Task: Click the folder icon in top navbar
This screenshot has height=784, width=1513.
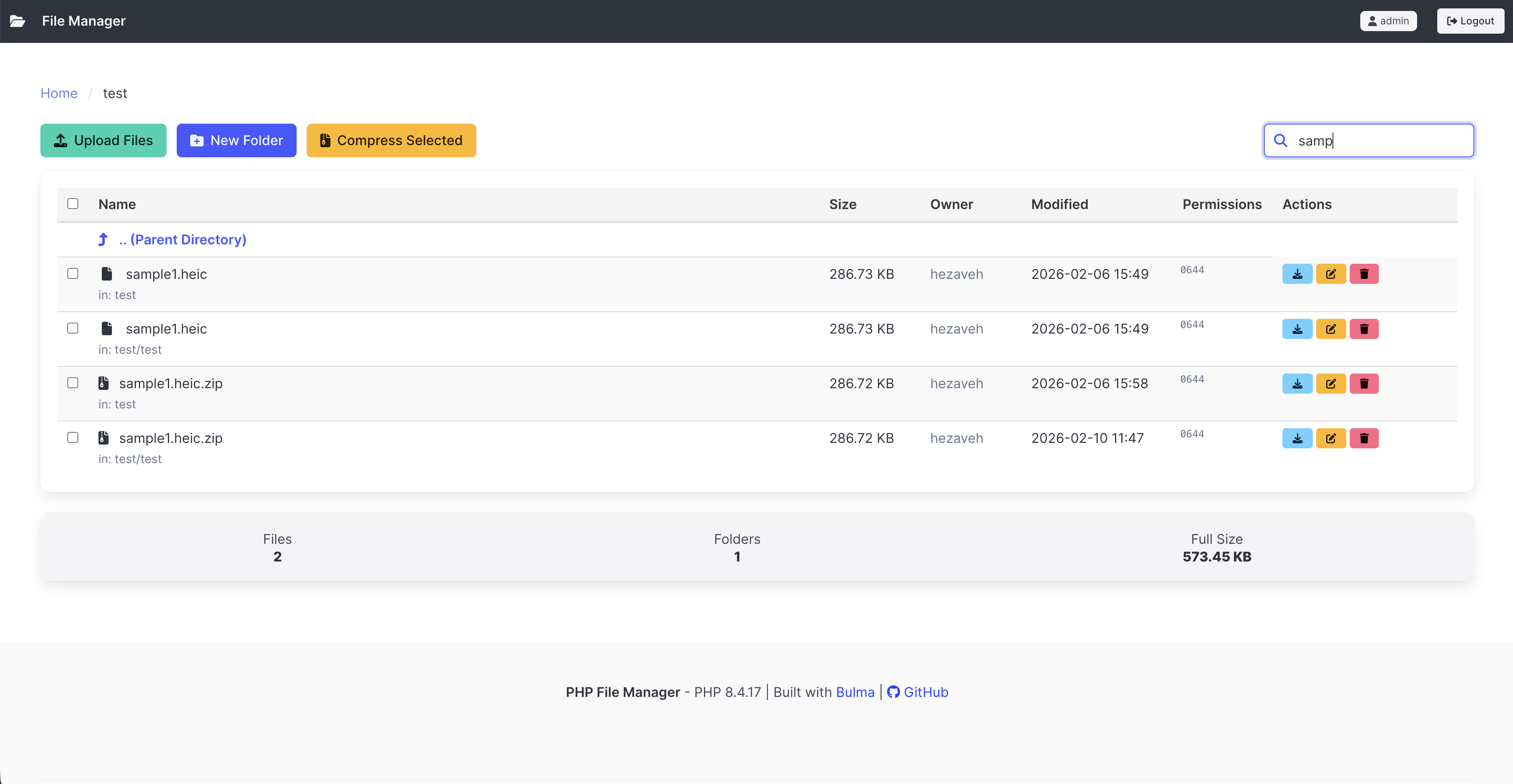Action: point(18,21)
